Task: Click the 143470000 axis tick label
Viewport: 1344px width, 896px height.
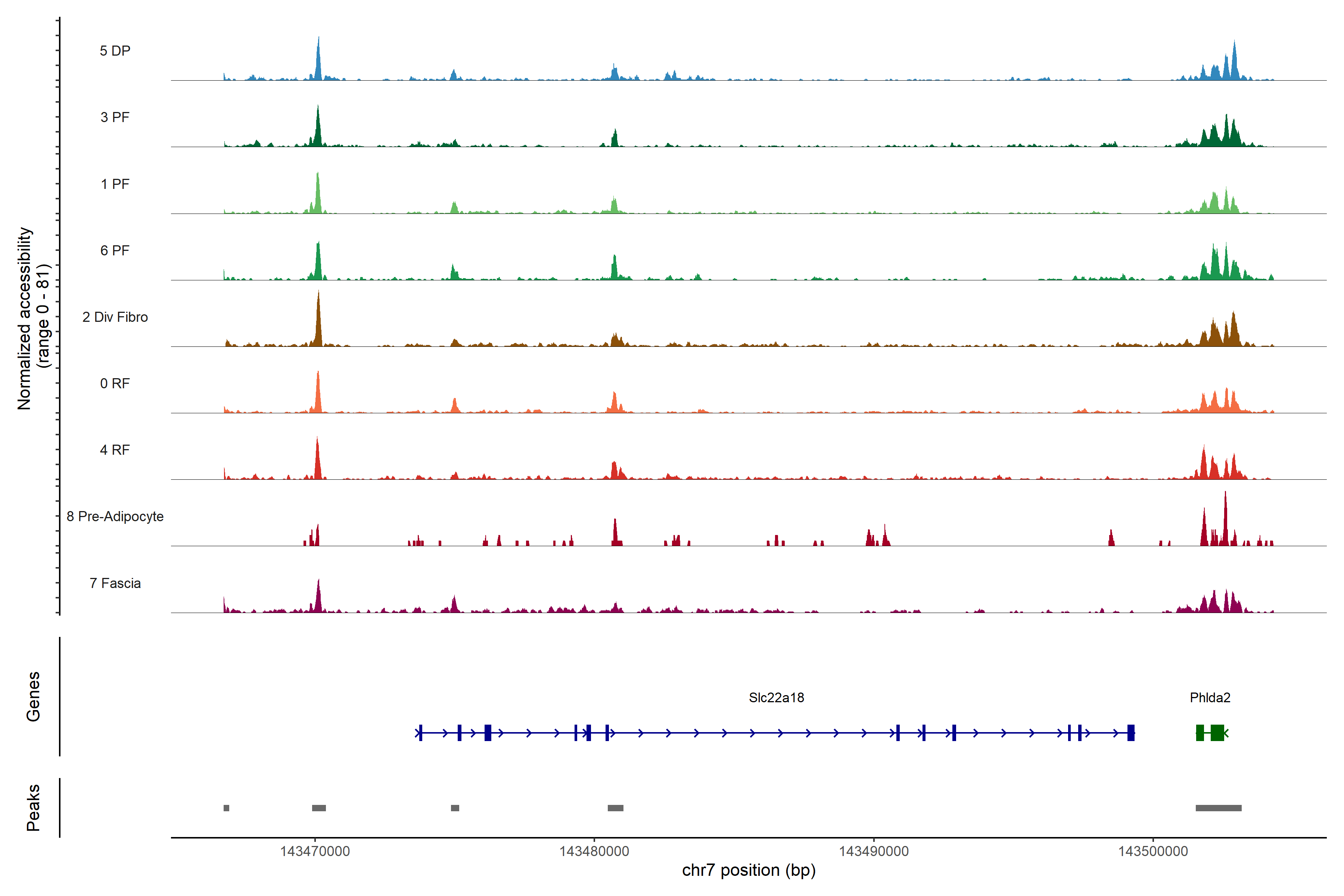Action: point(315,852)
